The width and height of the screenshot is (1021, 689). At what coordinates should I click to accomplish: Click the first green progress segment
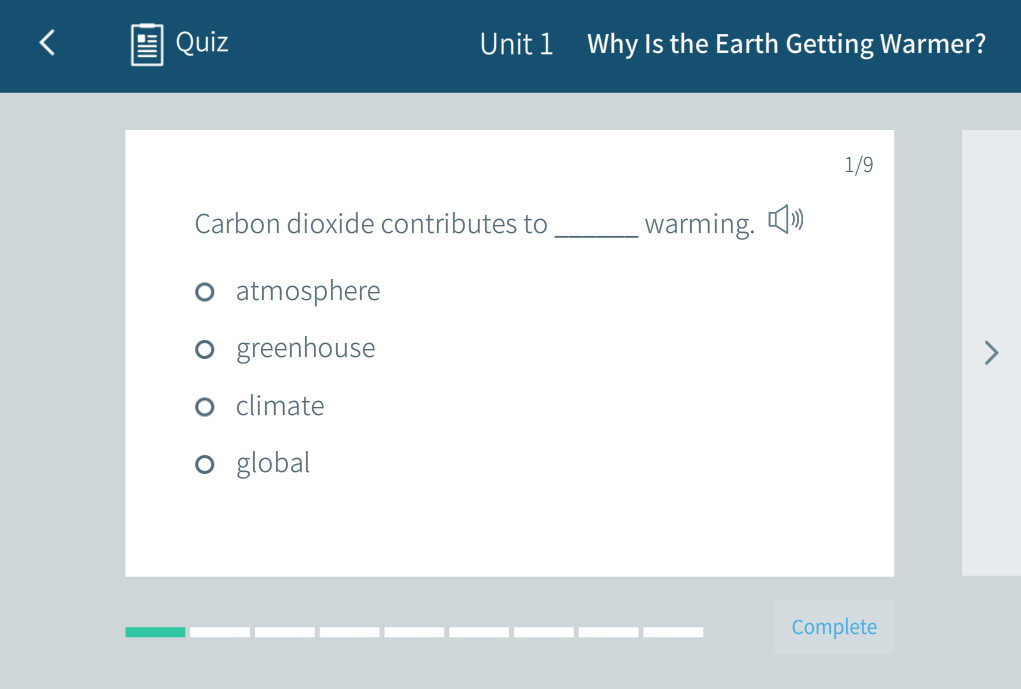[155, 632]
